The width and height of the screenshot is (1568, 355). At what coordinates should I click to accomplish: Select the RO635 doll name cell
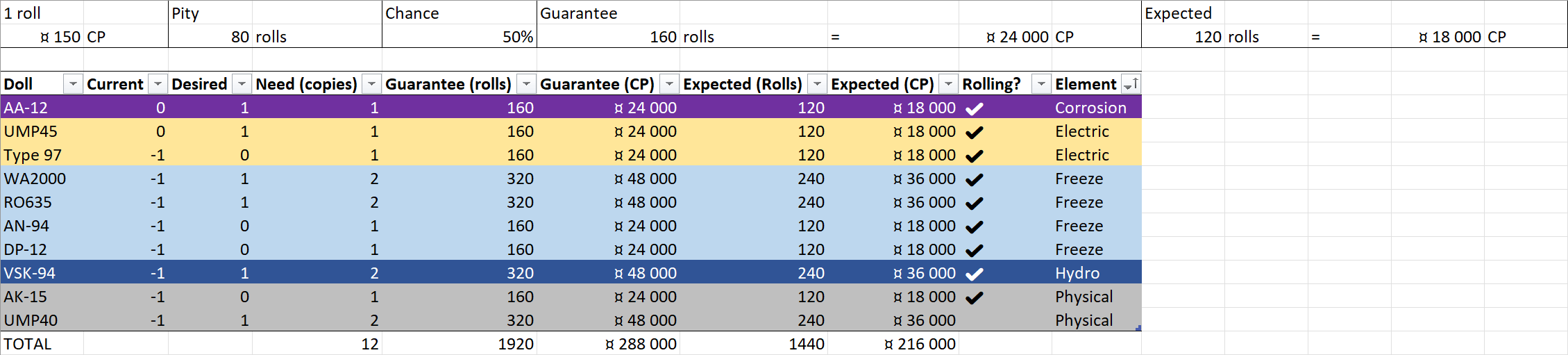pyautogui.click(x=42, y=202)
